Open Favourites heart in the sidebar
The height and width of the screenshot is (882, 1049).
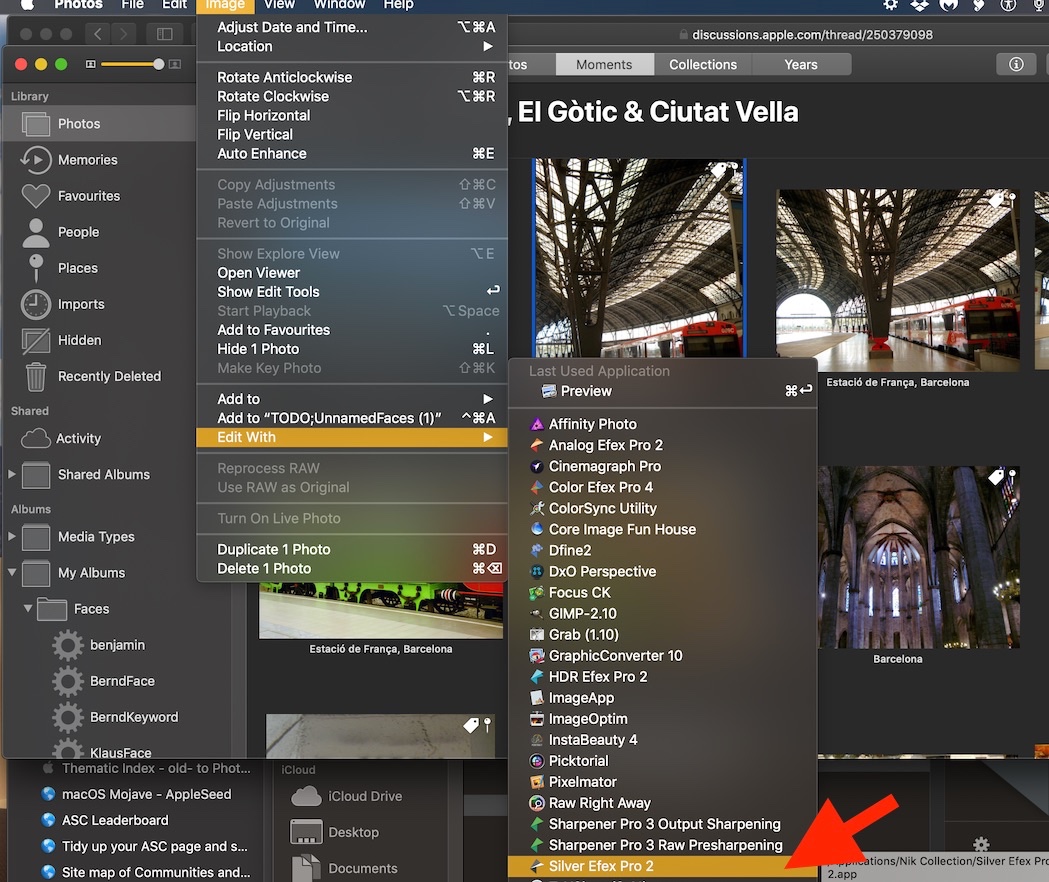pyautogui.click(x=35, y=196)
